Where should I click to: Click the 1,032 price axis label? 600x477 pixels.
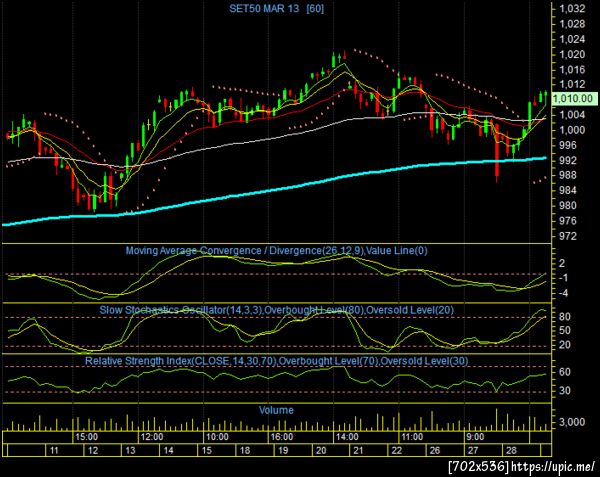[572, 8]
